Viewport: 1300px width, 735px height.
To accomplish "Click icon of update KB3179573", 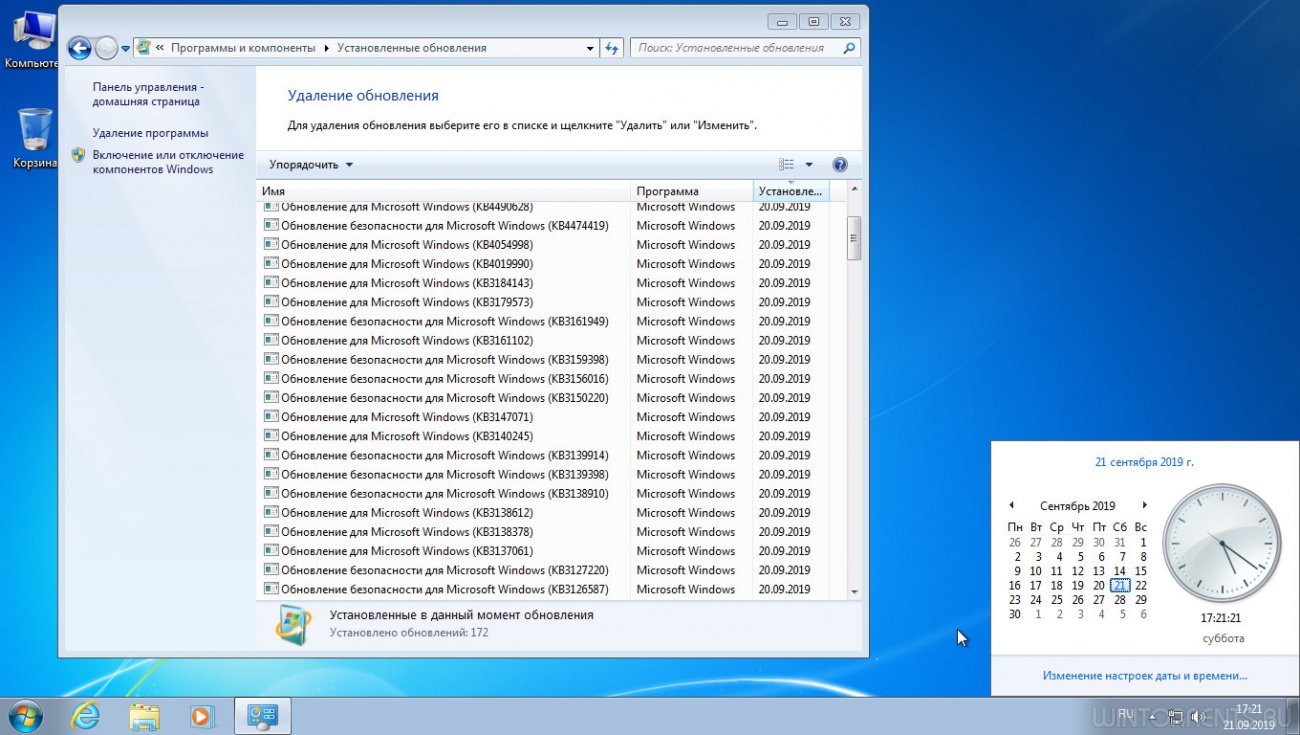I will click(271, 302).
